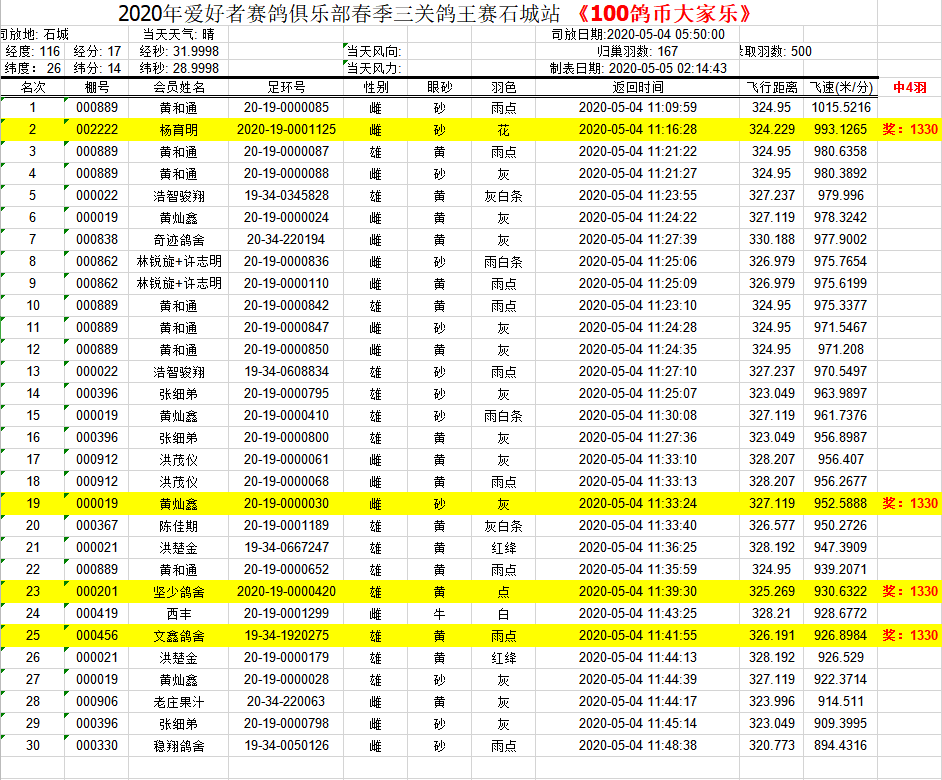The width and height of the screenshot is (942, 780).
Task: Click the 司放日期 timestamp cell
Action: (638, 35)
